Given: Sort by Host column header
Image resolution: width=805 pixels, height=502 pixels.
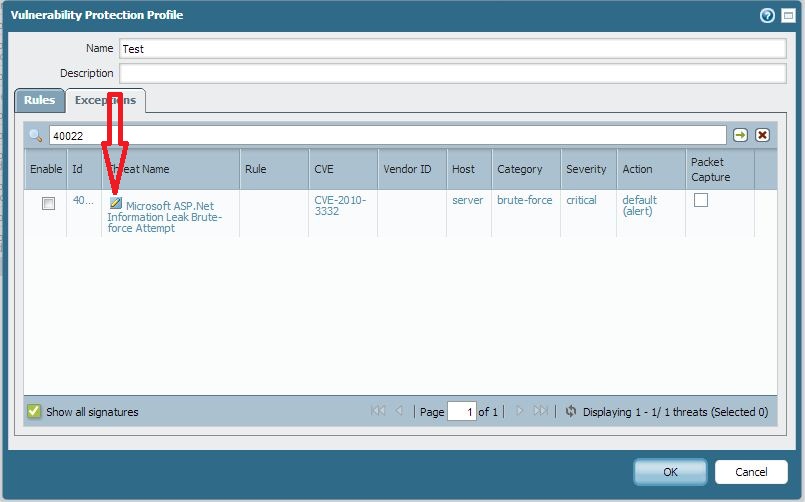Looking at the screenshot, I should 469,169.
